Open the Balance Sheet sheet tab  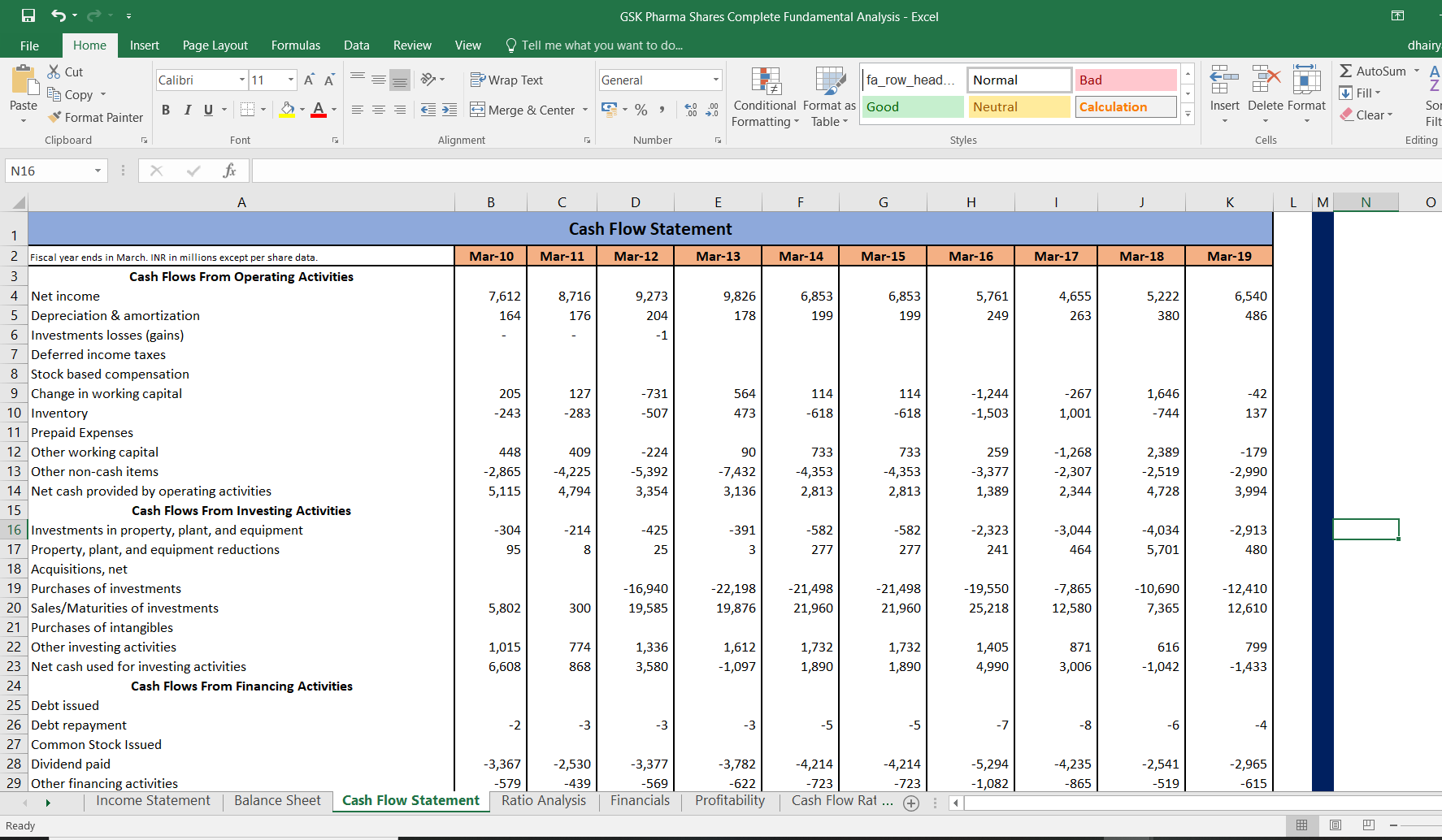277,800
